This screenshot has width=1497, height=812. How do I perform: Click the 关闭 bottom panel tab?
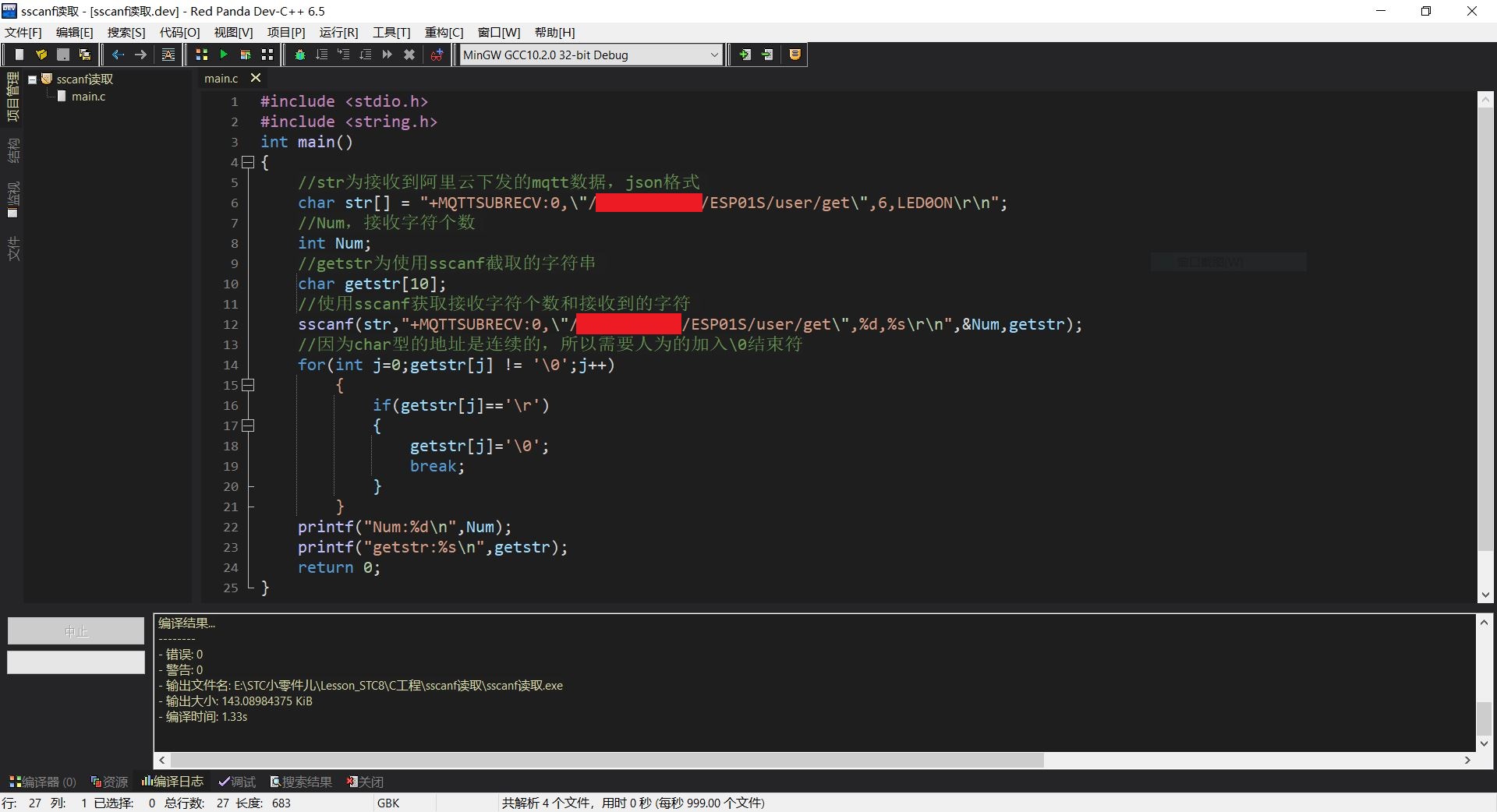pyautogui.click(x=366, y=782)
